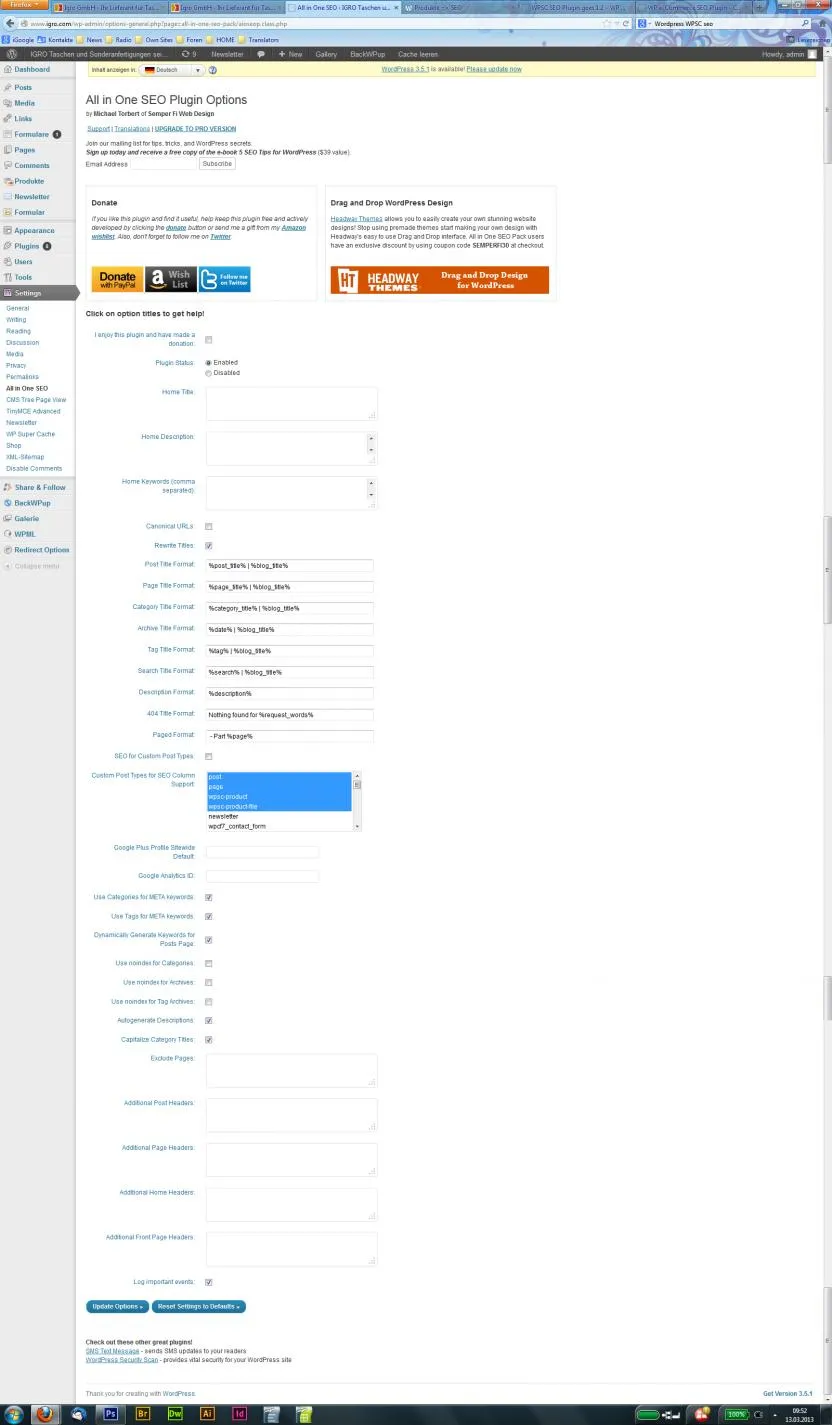Toggle Use Tags for META keywords

(x=209, y=916)
